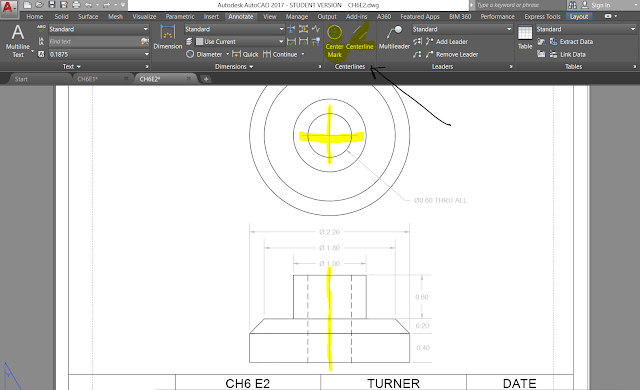Click the text search icon in Find text box

click(144, 41)
